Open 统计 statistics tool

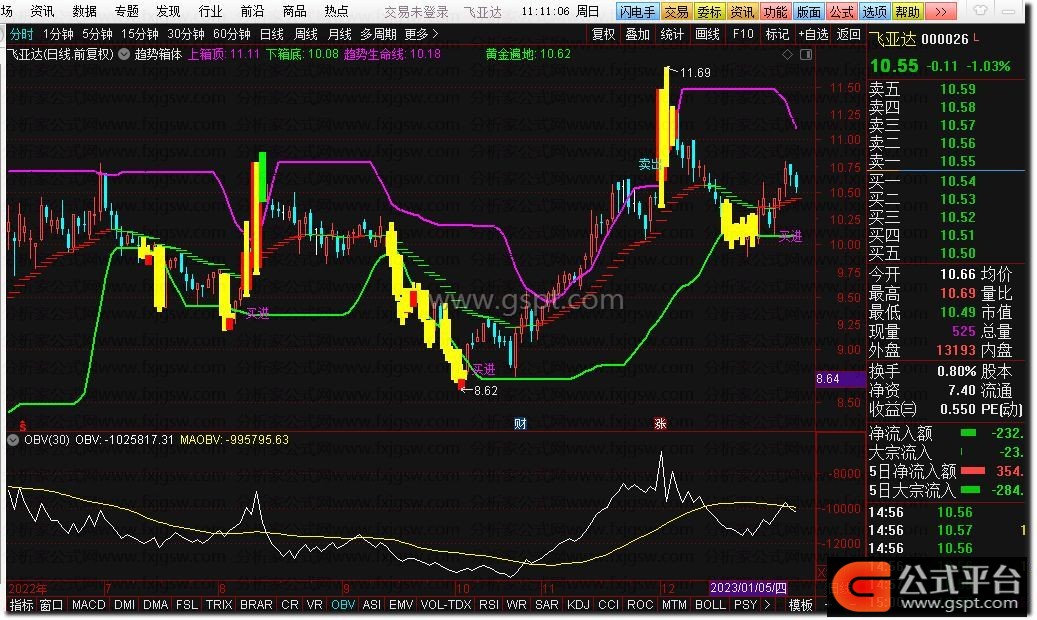[x=672, y=34]
